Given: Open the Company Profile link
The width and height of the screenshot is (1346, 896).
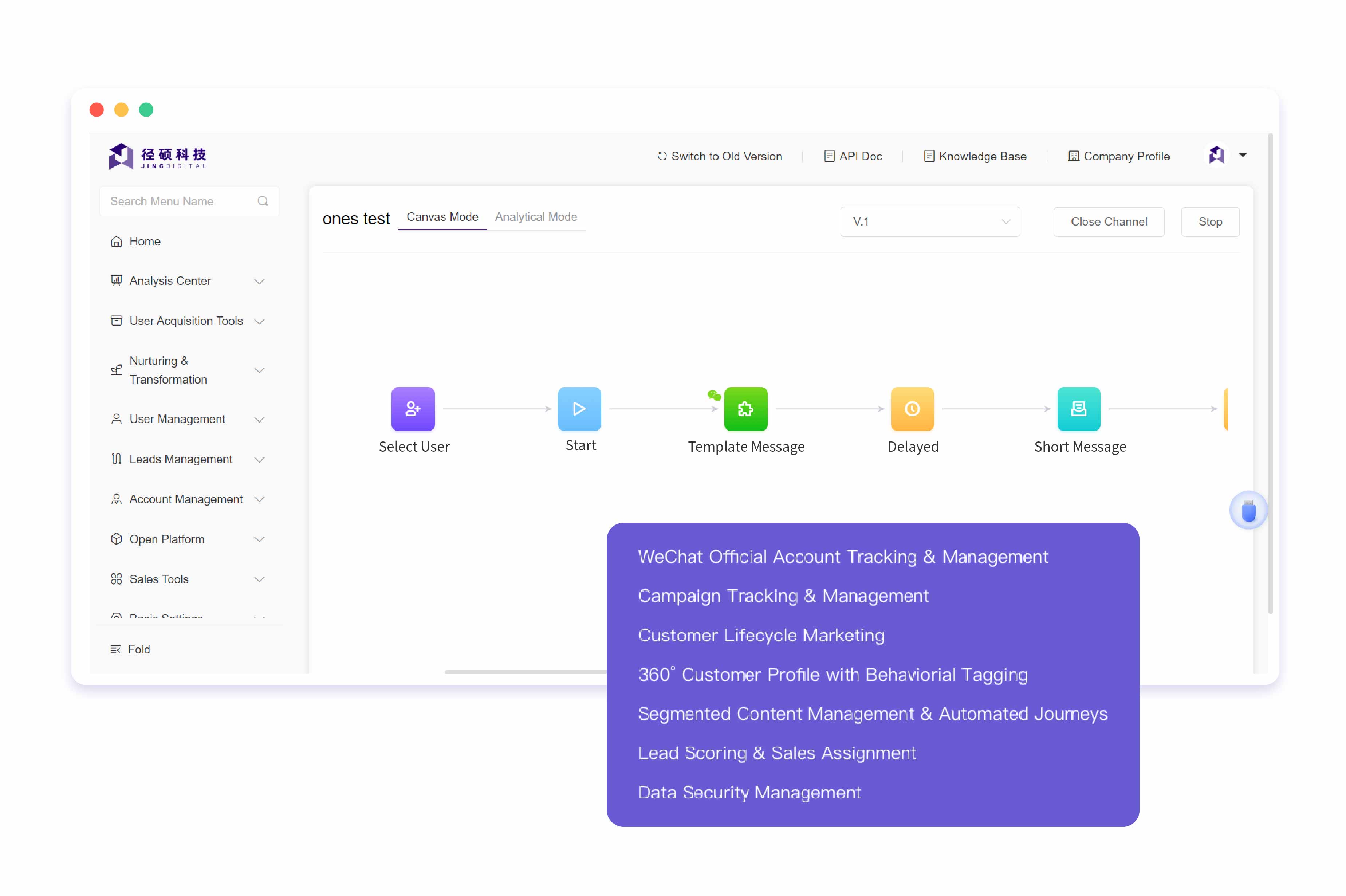Looking at the screenshot, I should pyautogui.click(x=1119, y=156).
